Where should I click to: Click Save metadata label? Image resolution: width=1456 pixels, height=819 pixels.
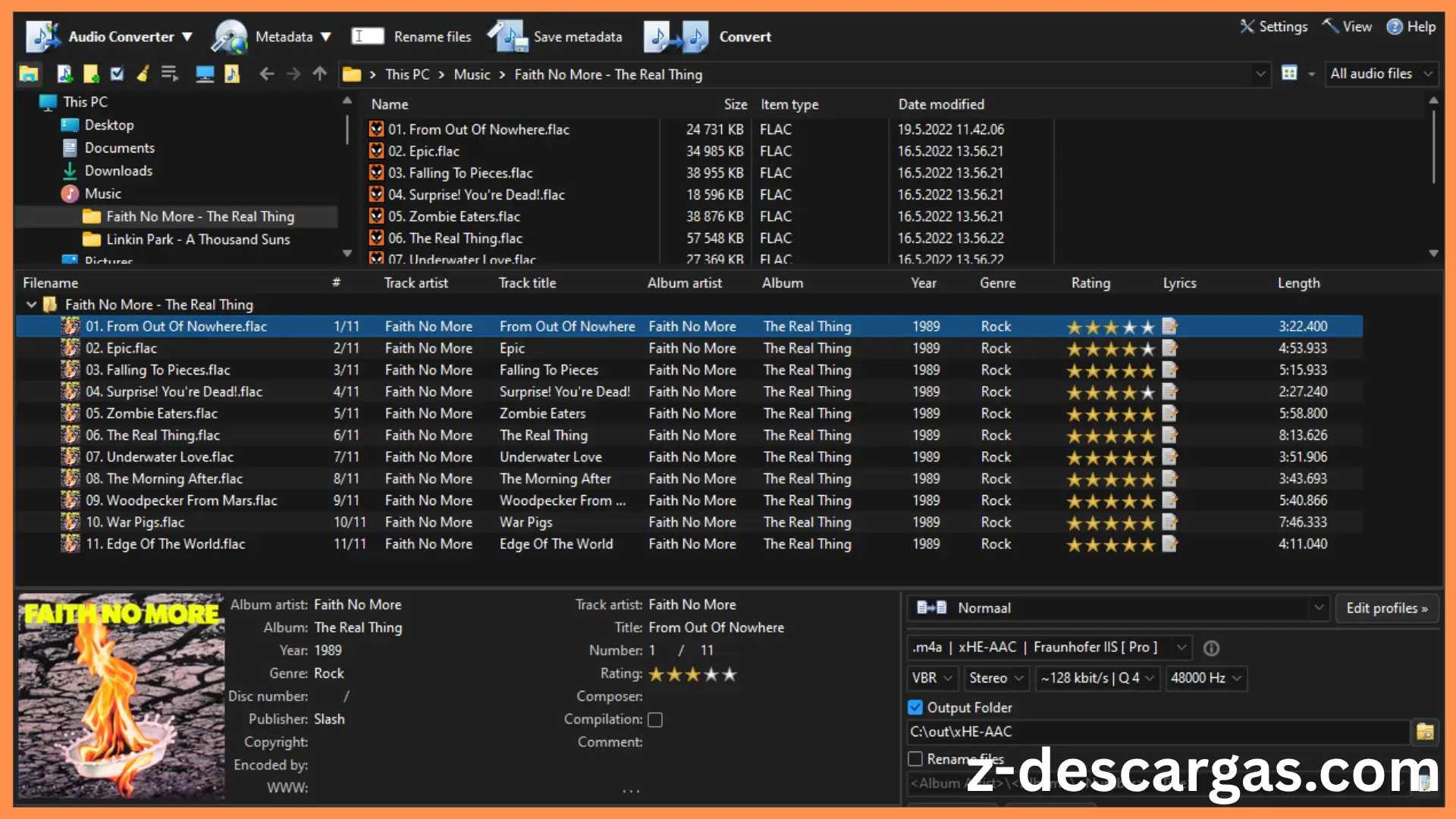click(x=577, y=36)
